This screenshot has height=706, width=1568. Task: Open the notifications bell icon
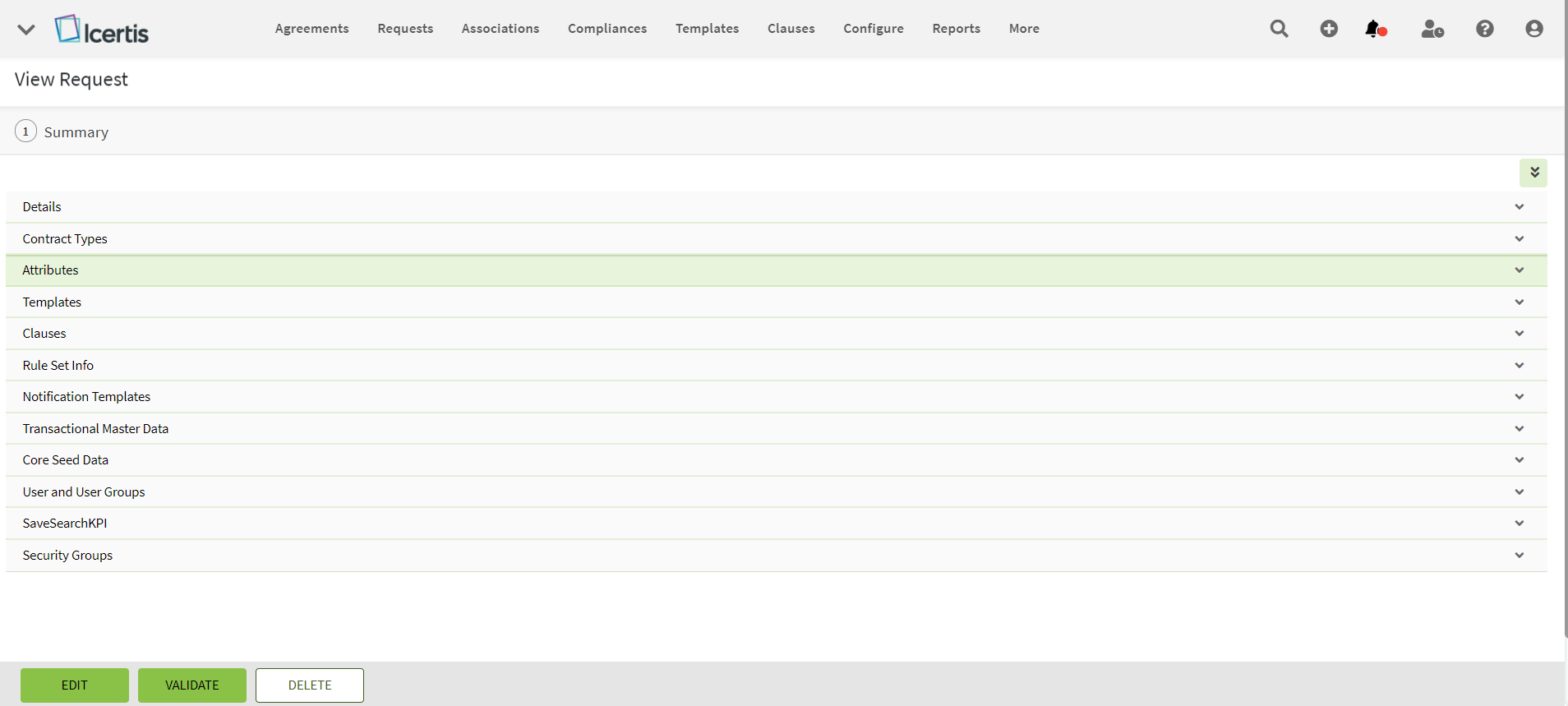pos(1375,29)
